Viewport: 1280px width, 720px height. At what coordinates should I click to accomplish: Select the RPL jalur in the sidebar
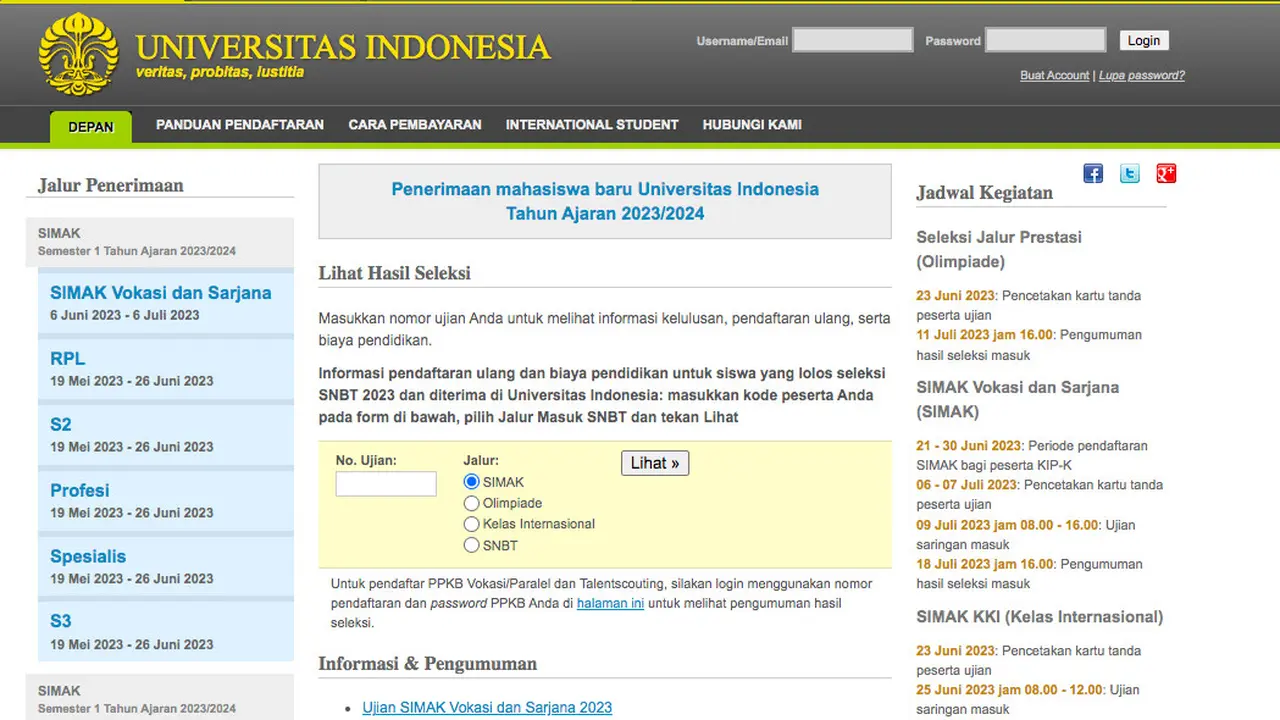click(x=67, y=358)
